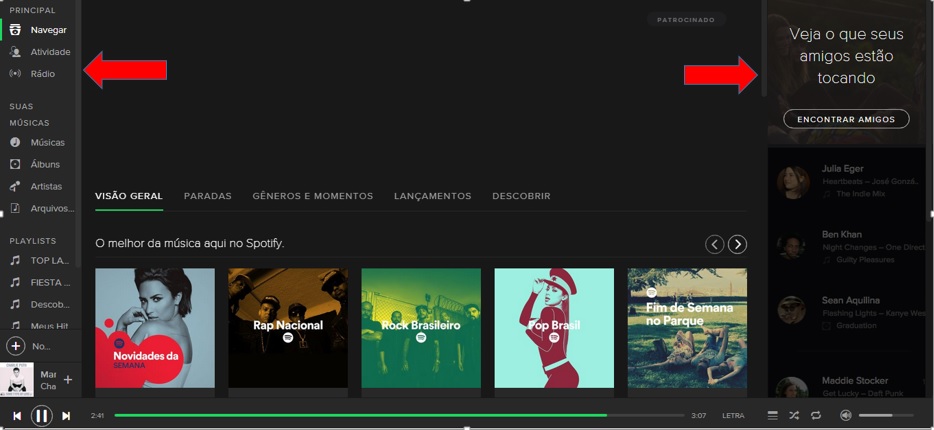
Task: Click the left sidebar scrollbar
Action: pyautogui.click(x=78, y=134)
